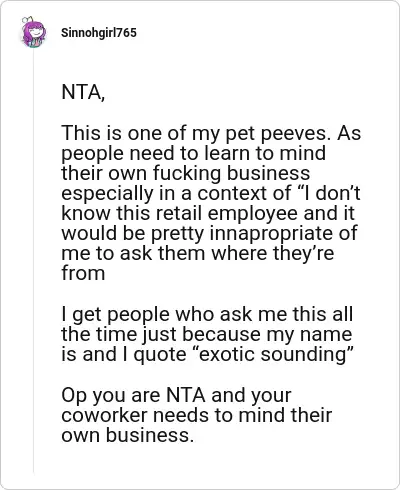Viewport: 400px width, 490px height.
Task: Click "me to ask them where they're"
Action: (198, 253)
